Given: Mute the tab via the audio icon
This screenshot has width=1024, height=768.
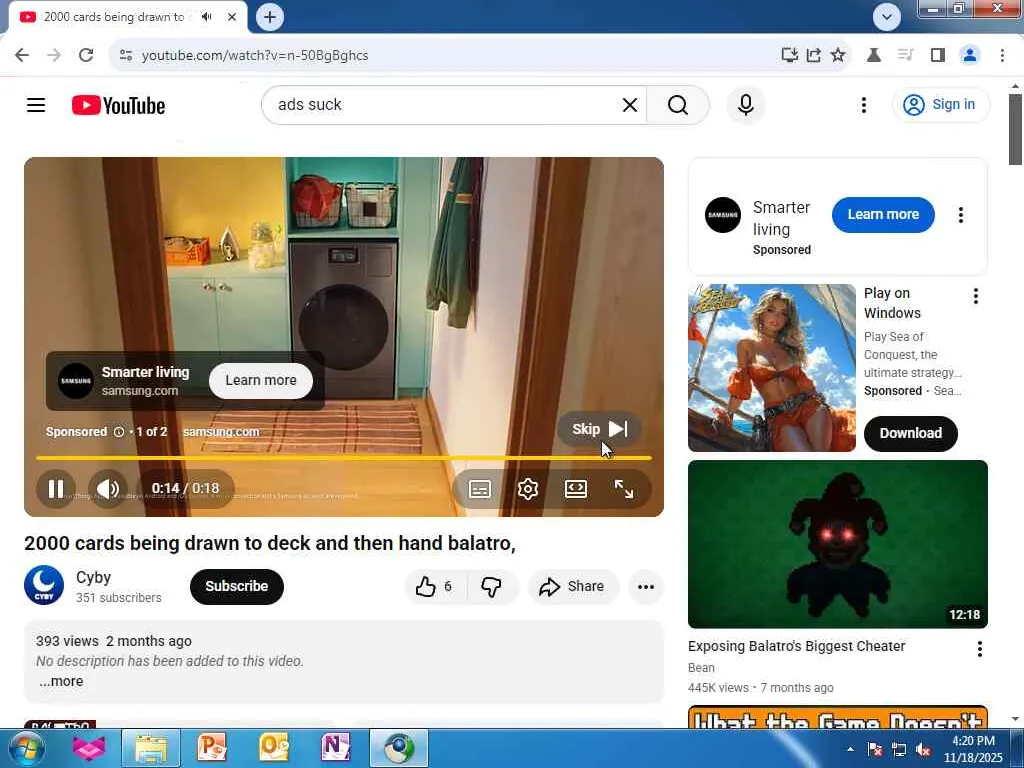Looking at the screenshot, I should 207,17.
